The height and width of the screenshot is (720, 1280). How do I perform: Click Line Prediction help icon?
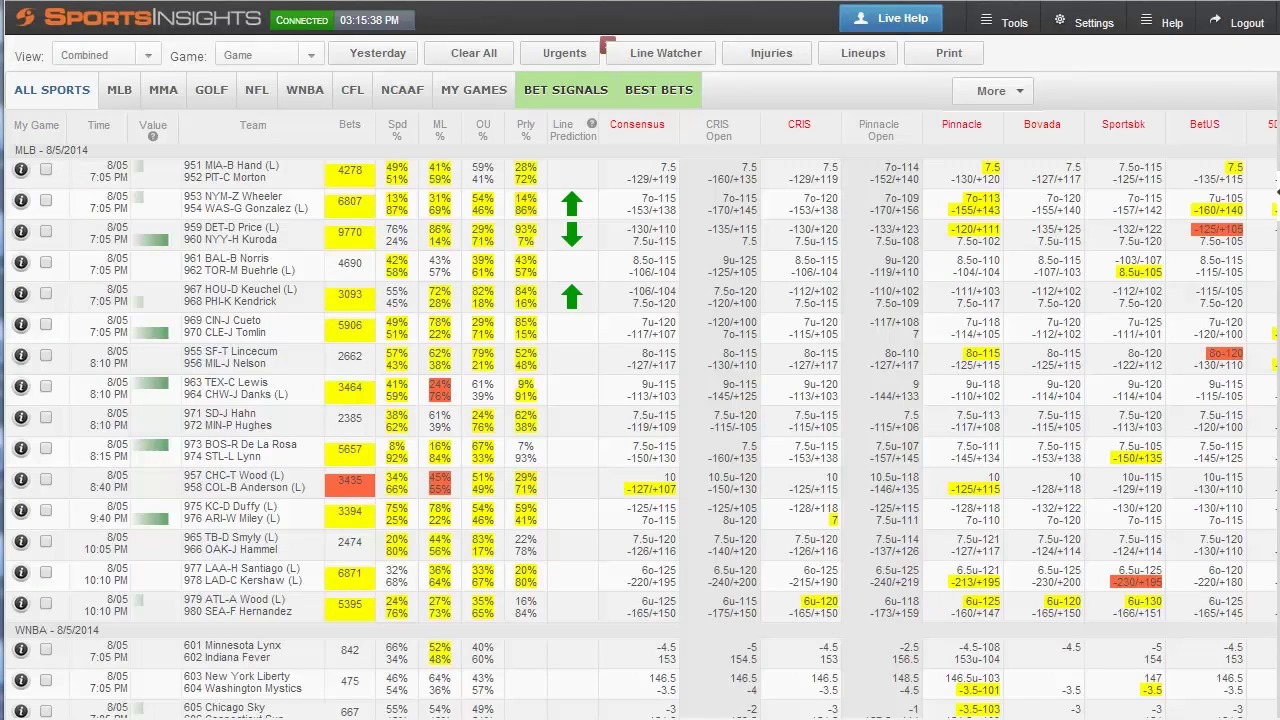point(592,124)
